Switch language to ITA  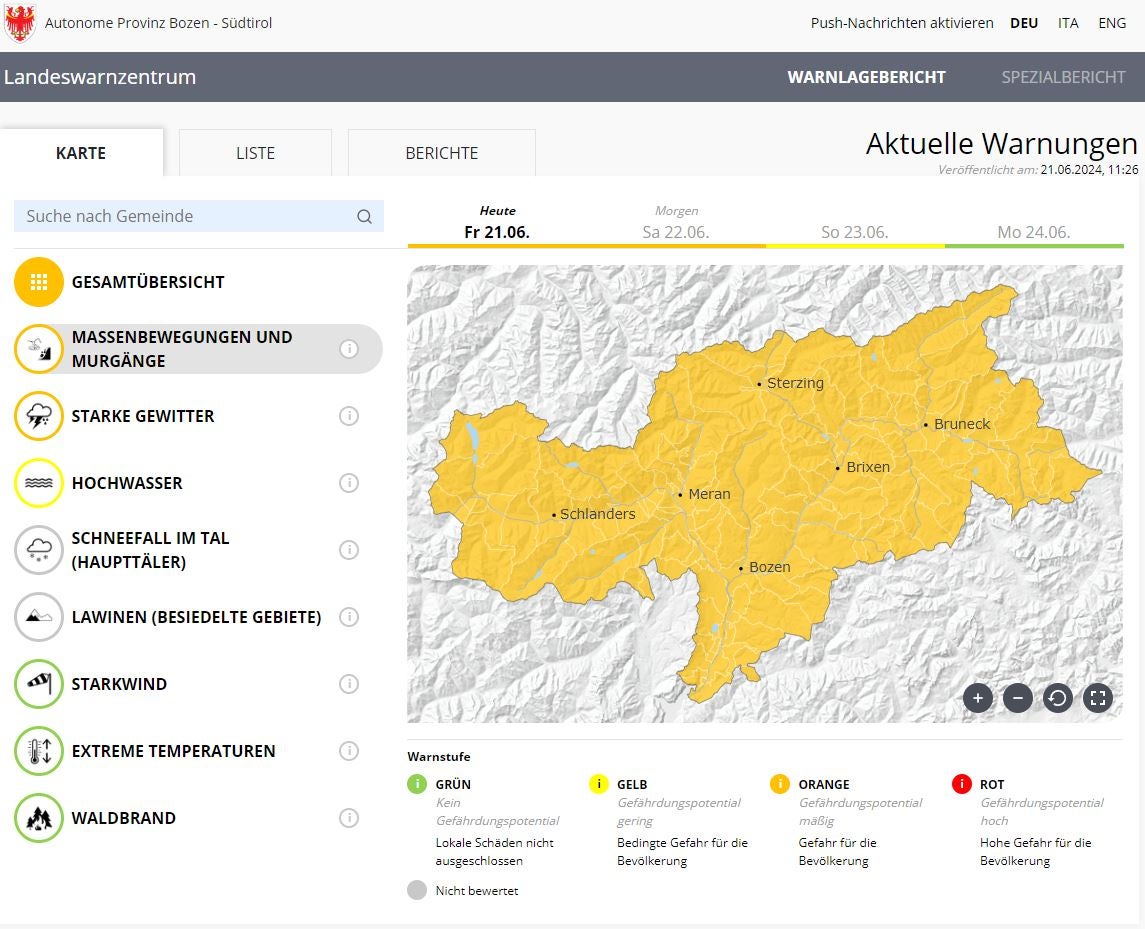click(x=1068, y=23)
